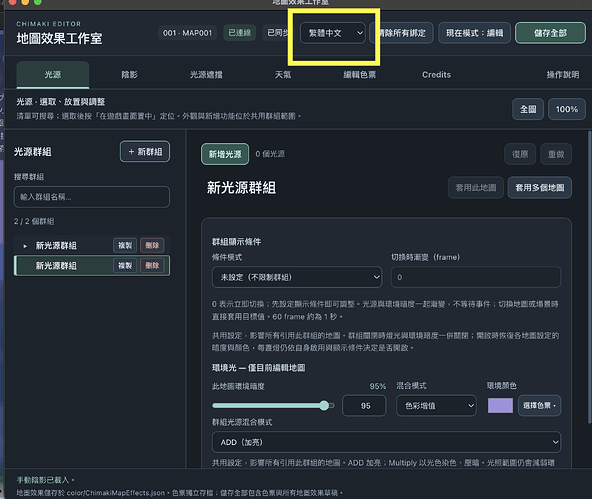Screen dimensions: 592x499
Task: Open the ADD (加亮) light blend dropdown
Action: [x=386, y=442]
